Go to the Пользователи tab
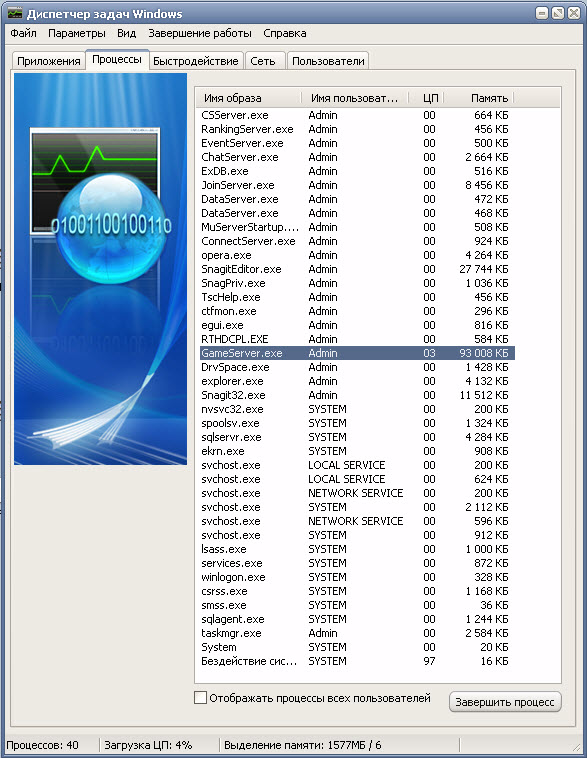Image resolution: width=587 pixels, height=758 pixels. (328, 61)
